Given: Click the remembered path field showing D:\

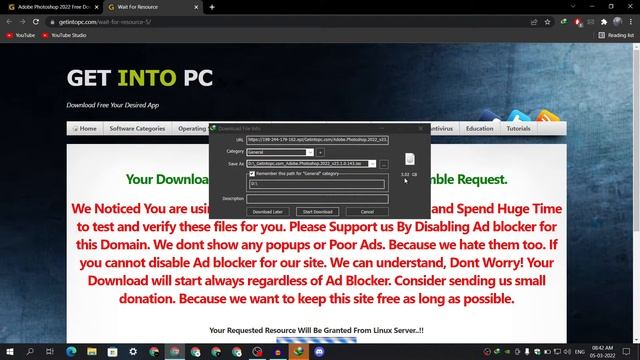Looking at the screenshot, I should (317, 184).
